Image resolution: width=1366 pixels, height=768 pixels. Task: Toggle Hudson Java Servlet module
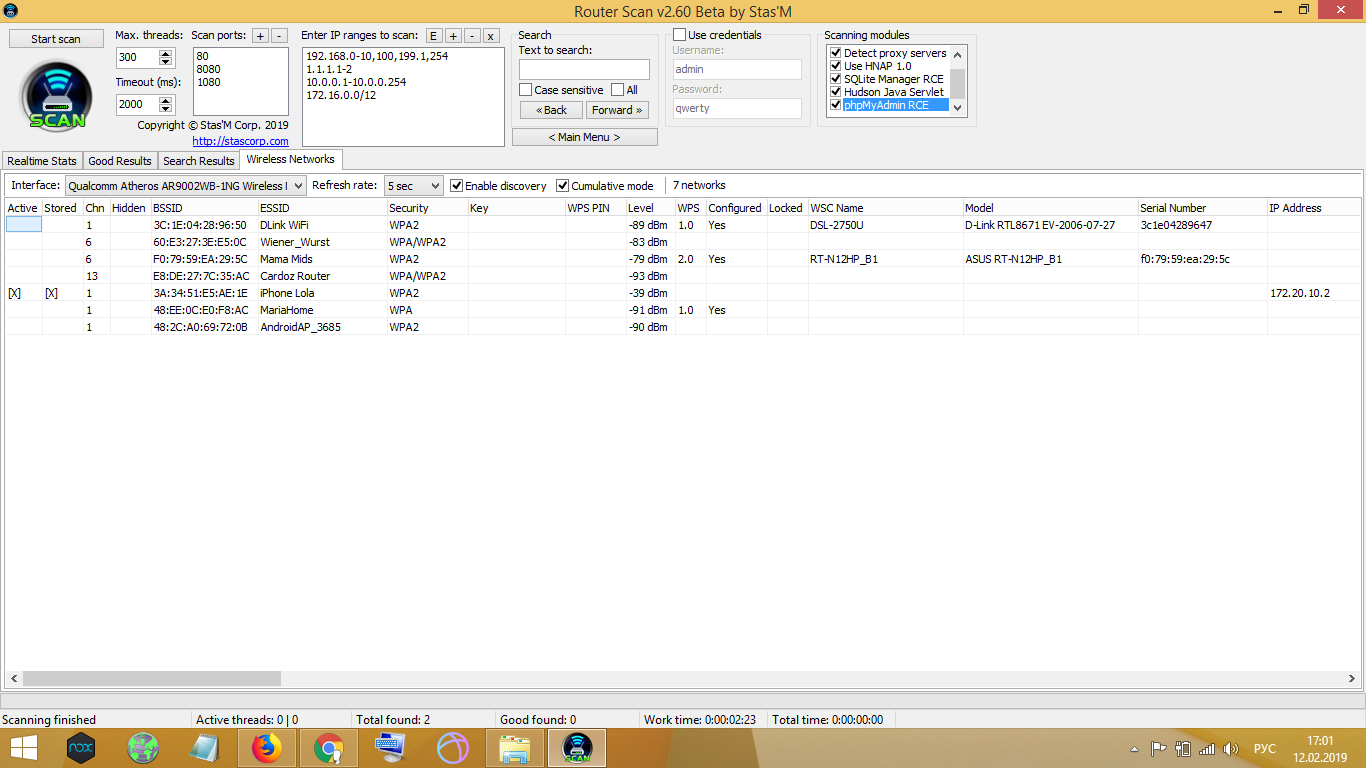point(836,92)
